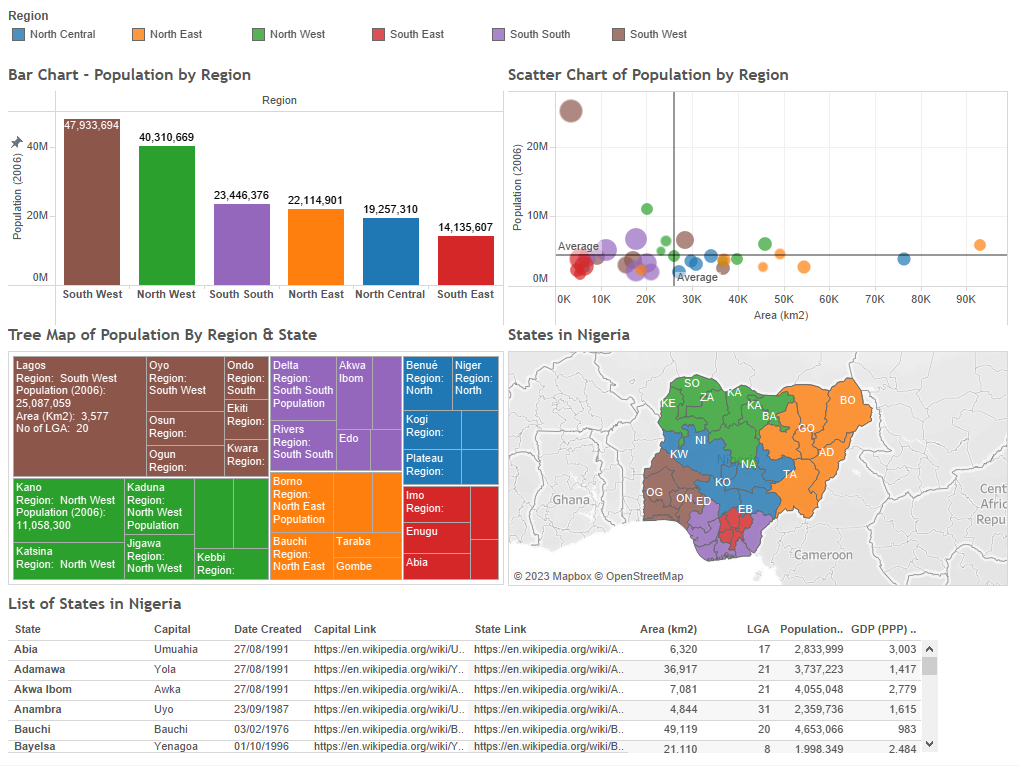1019x766 pixels.
Task: Click the South East red bar
Action: (466, 261)
